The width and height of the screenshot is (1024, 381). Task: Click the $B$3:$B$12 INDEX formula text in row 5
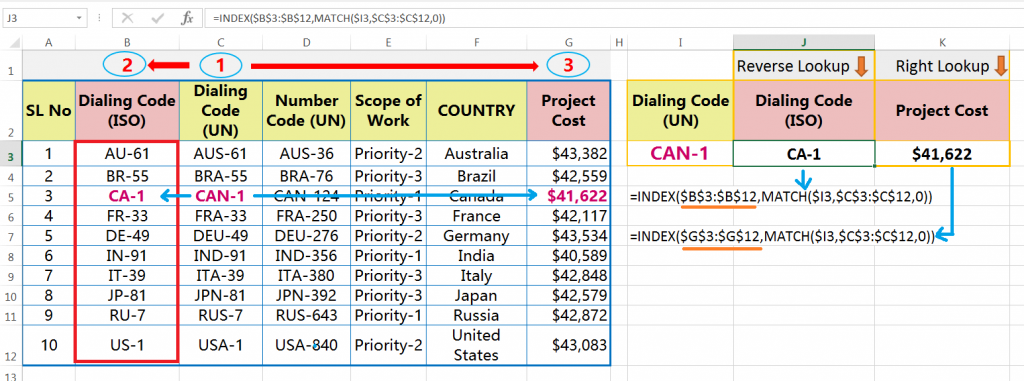pos(780,196)
